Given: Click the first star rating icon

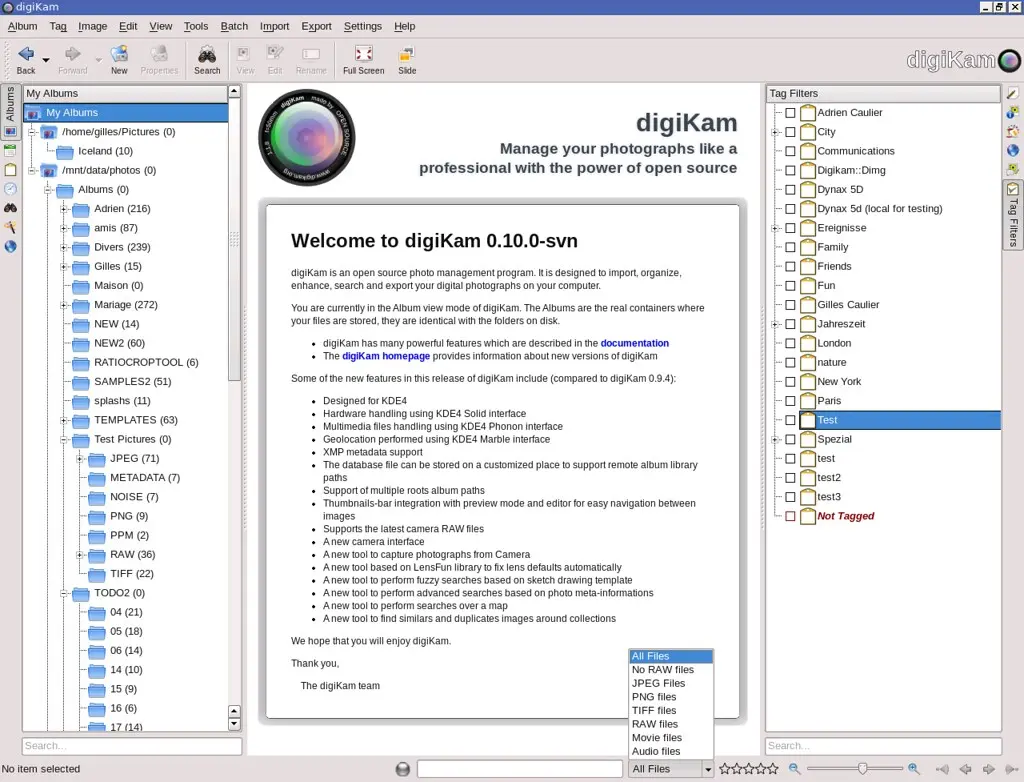Looking at the screenshot, I should click(724, 769).
